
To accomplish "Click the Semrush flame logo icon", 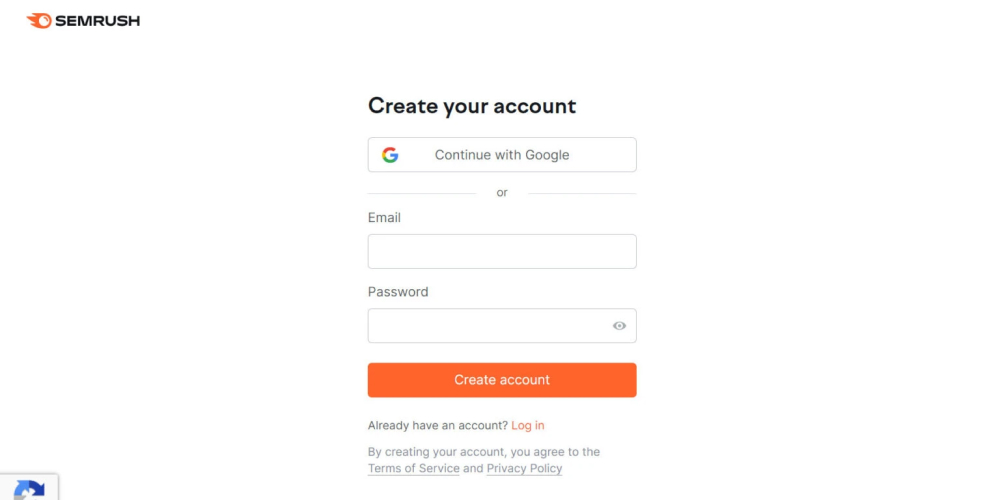I will click(39, 20).
